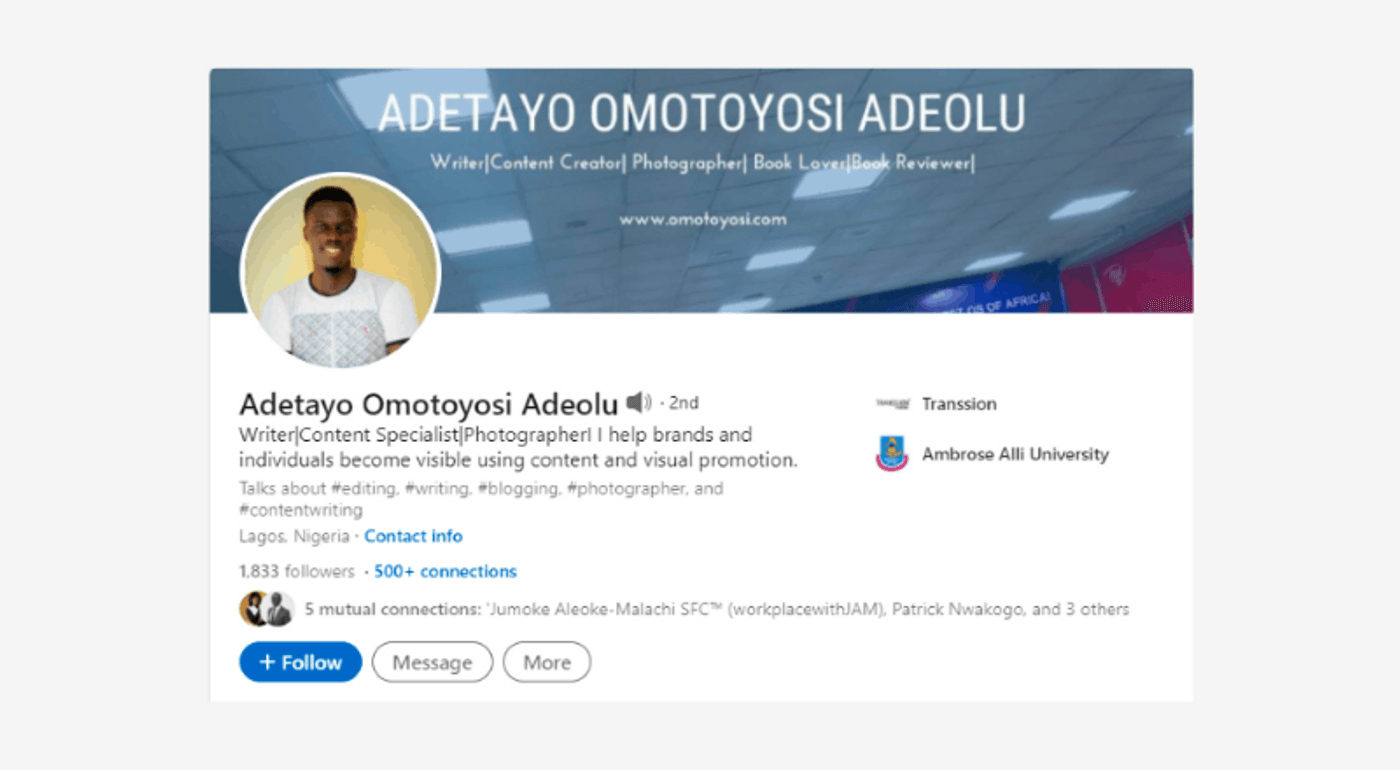The height and width of the screenshot is (770, 1400).
Task: Click the 1,833 followers count
Action: (x=296, y=572)
